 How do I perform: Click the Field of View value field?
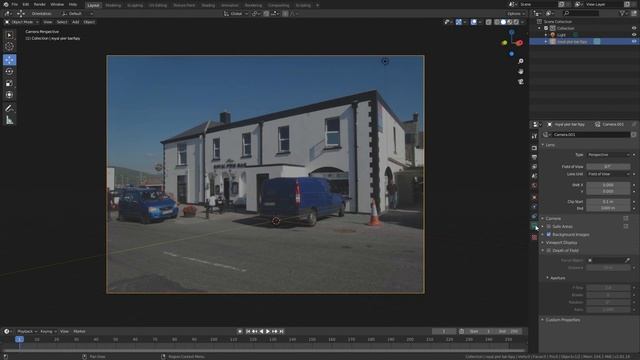pos(609,167)
